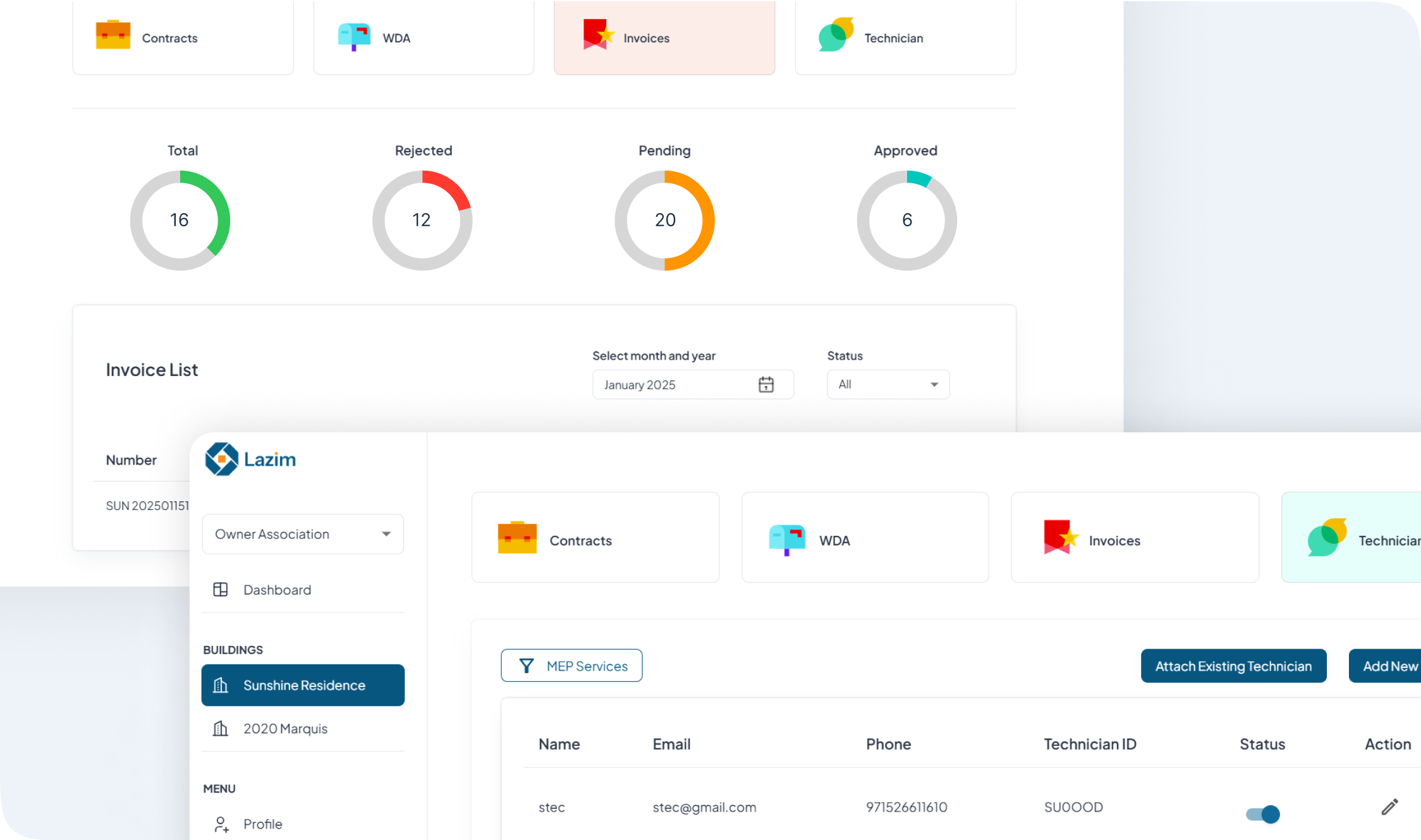Open the MEP Services filter icon
This screenshot has height=840, width=1421.
[527, 666]
